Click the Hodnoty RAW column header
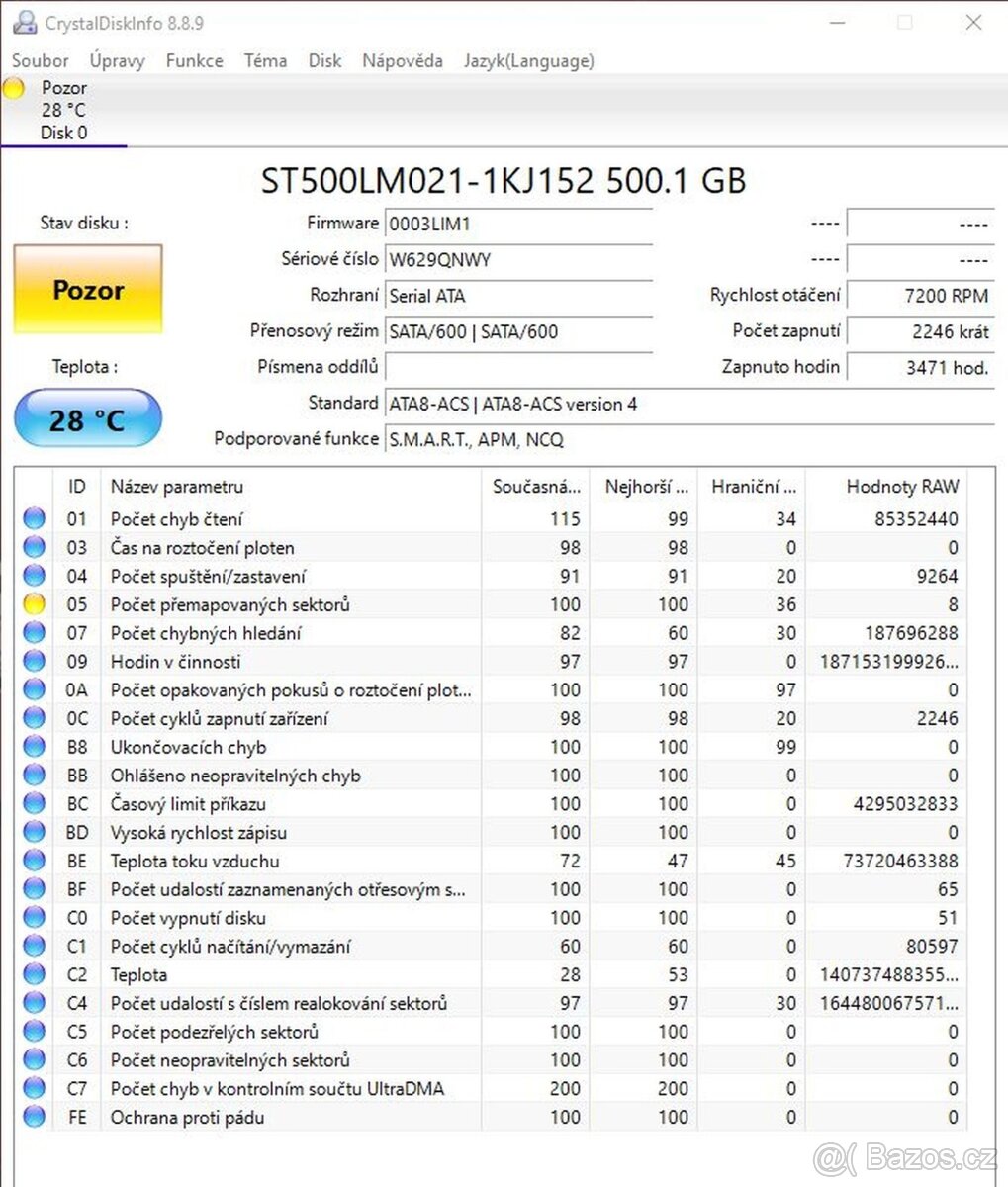 pos(901,486)
